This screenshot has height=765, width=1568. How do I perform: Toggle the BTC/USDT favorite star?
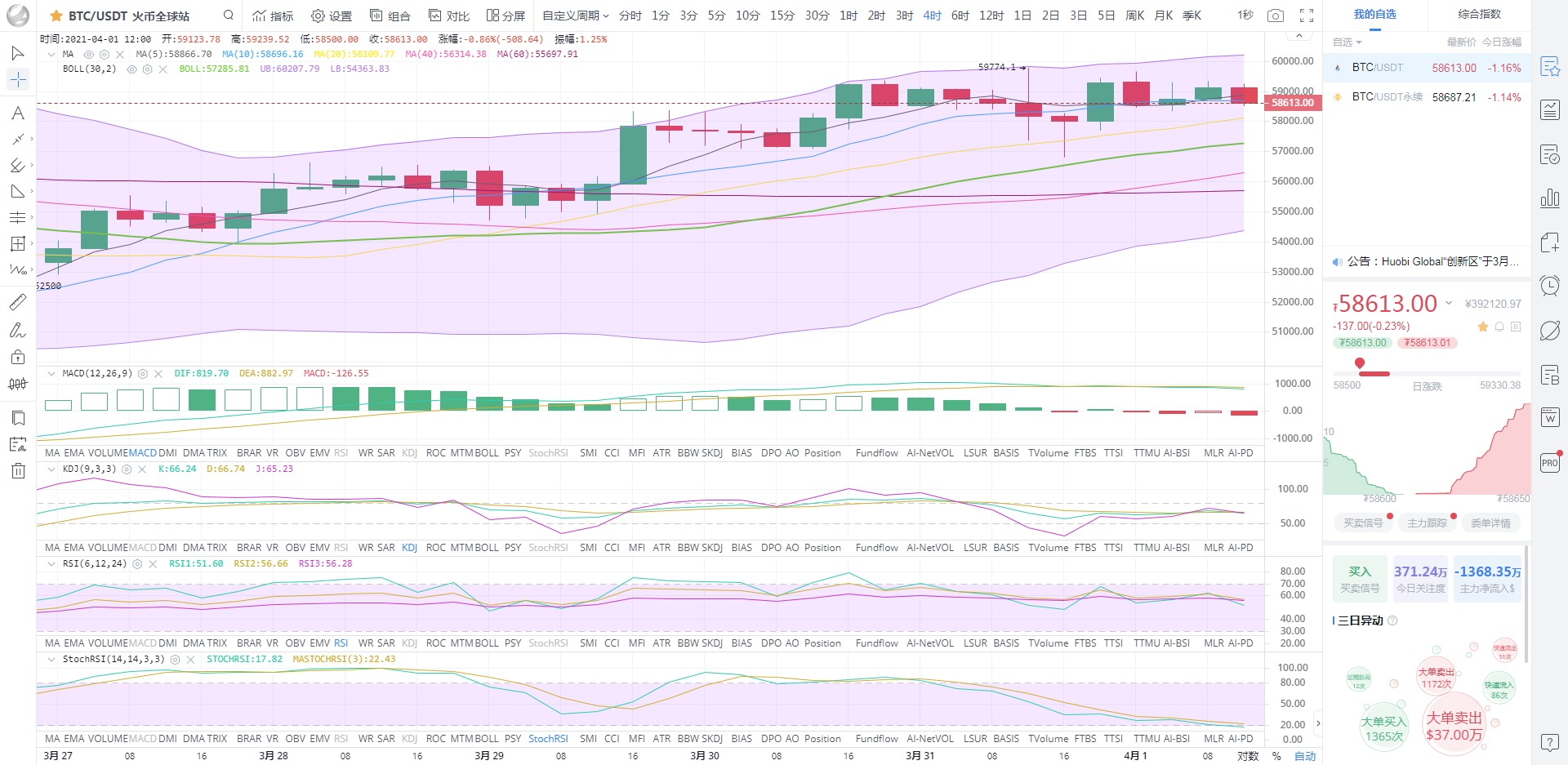click(56, 16)
